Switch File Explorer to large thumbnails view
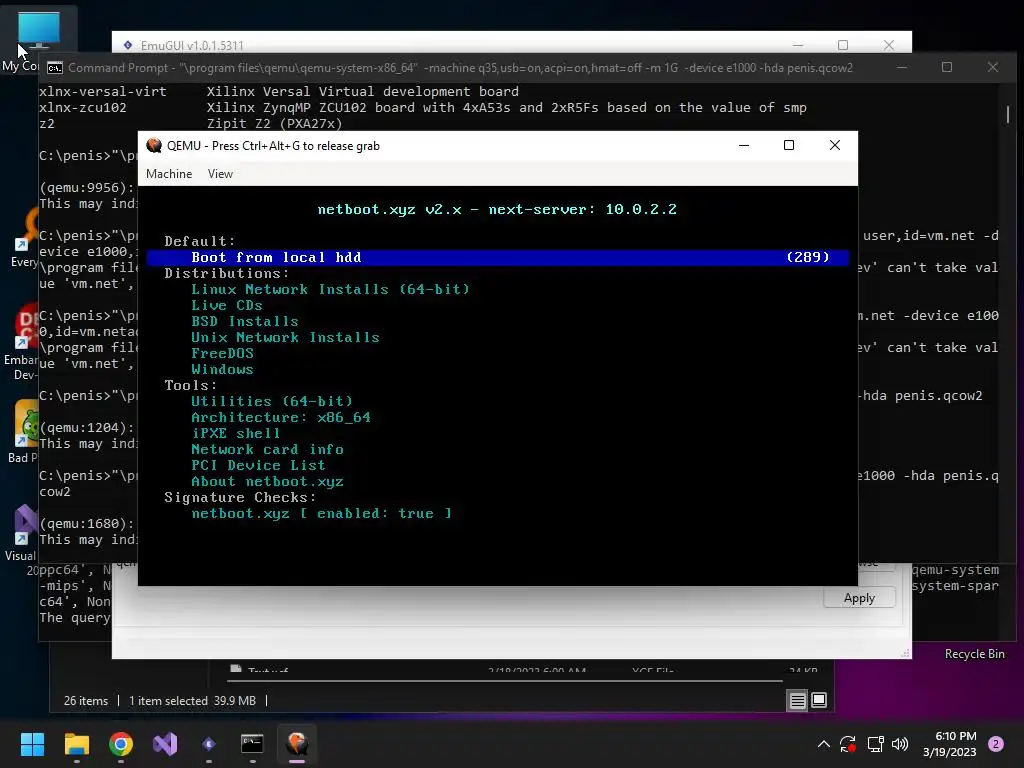Image resolution: width=1024 pixels, height=768 pixels. click(819, 701)
